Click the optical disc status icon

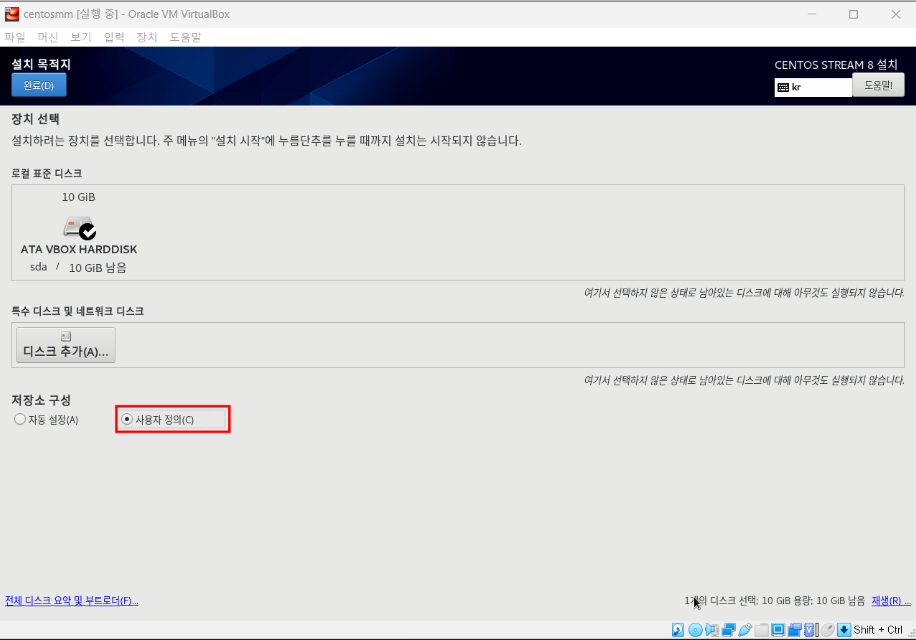pos(695,629)
